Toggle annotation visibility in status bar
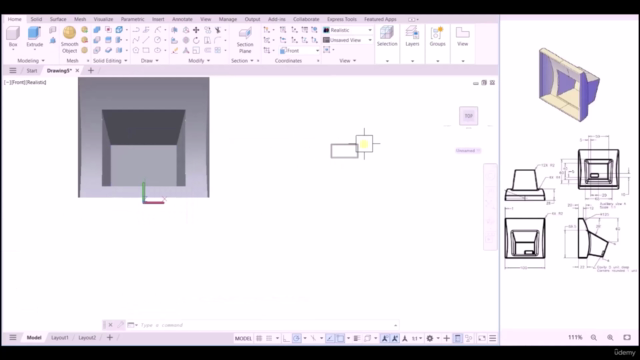Viewport: 640px width, 360px height. 385,338
